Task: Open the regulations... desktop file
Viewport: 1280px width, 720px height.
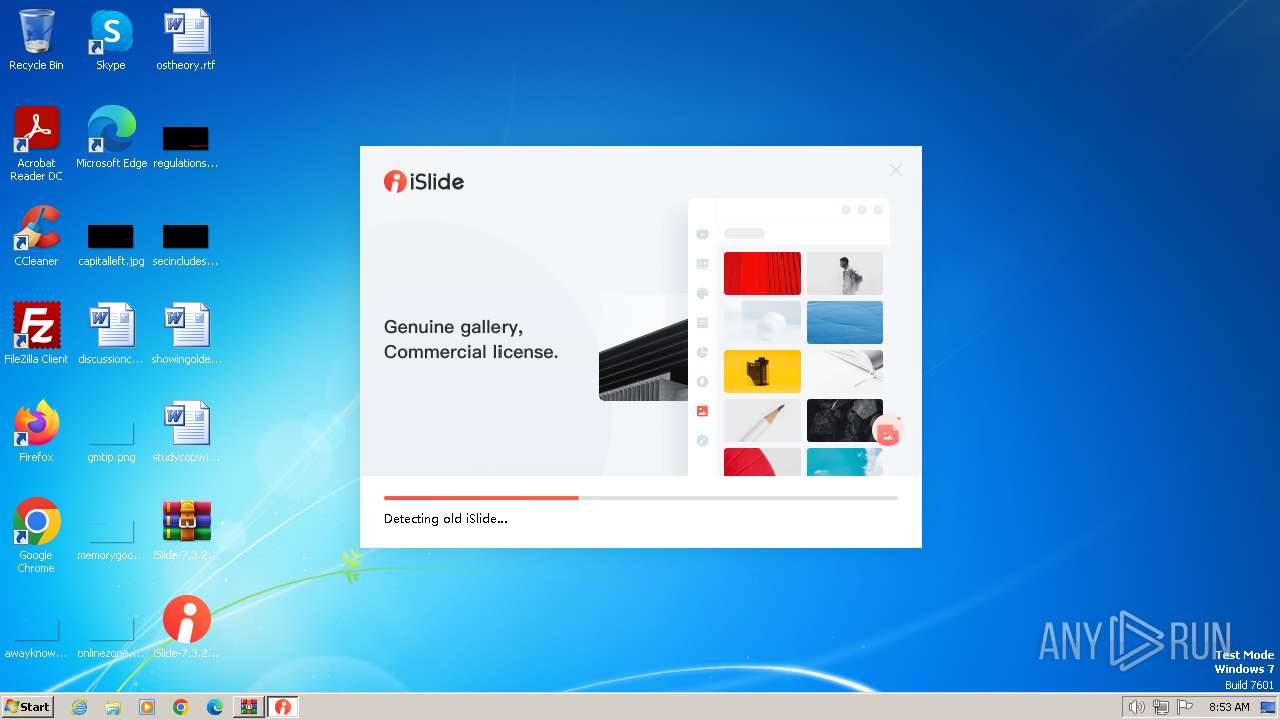Action: [186, 146]
